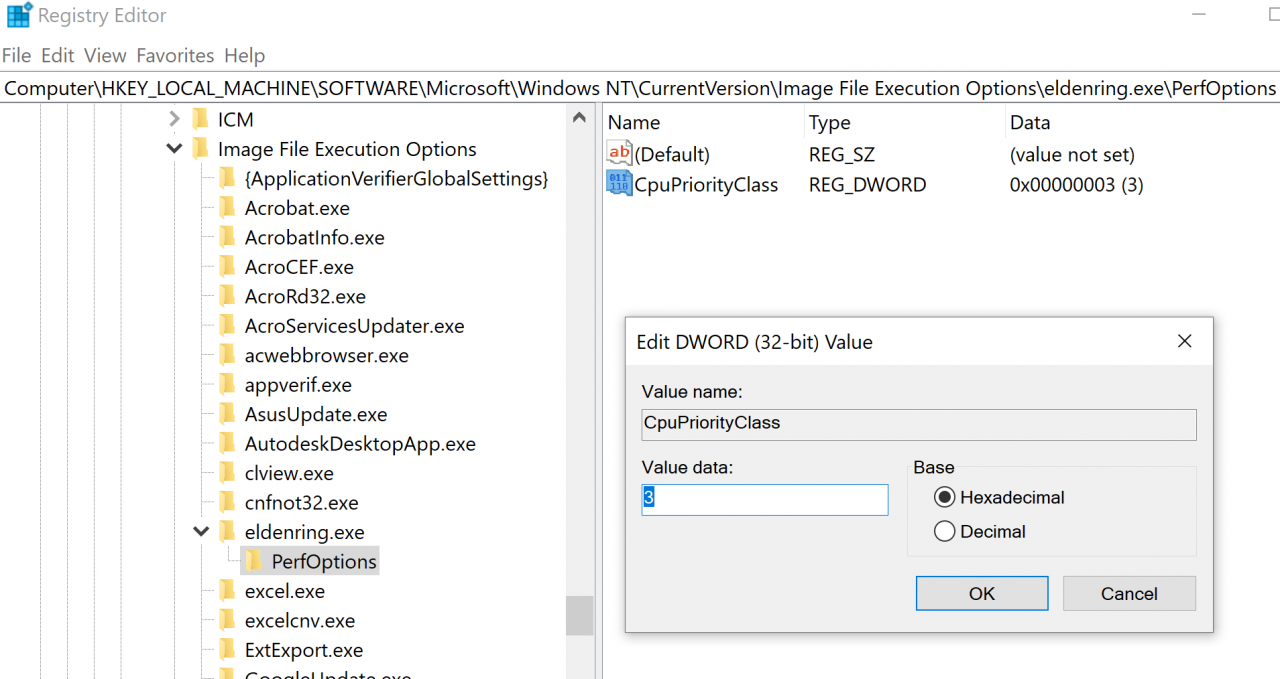
Task: Click the tree pane vertical scrollbar thumb
Action: 579,615
